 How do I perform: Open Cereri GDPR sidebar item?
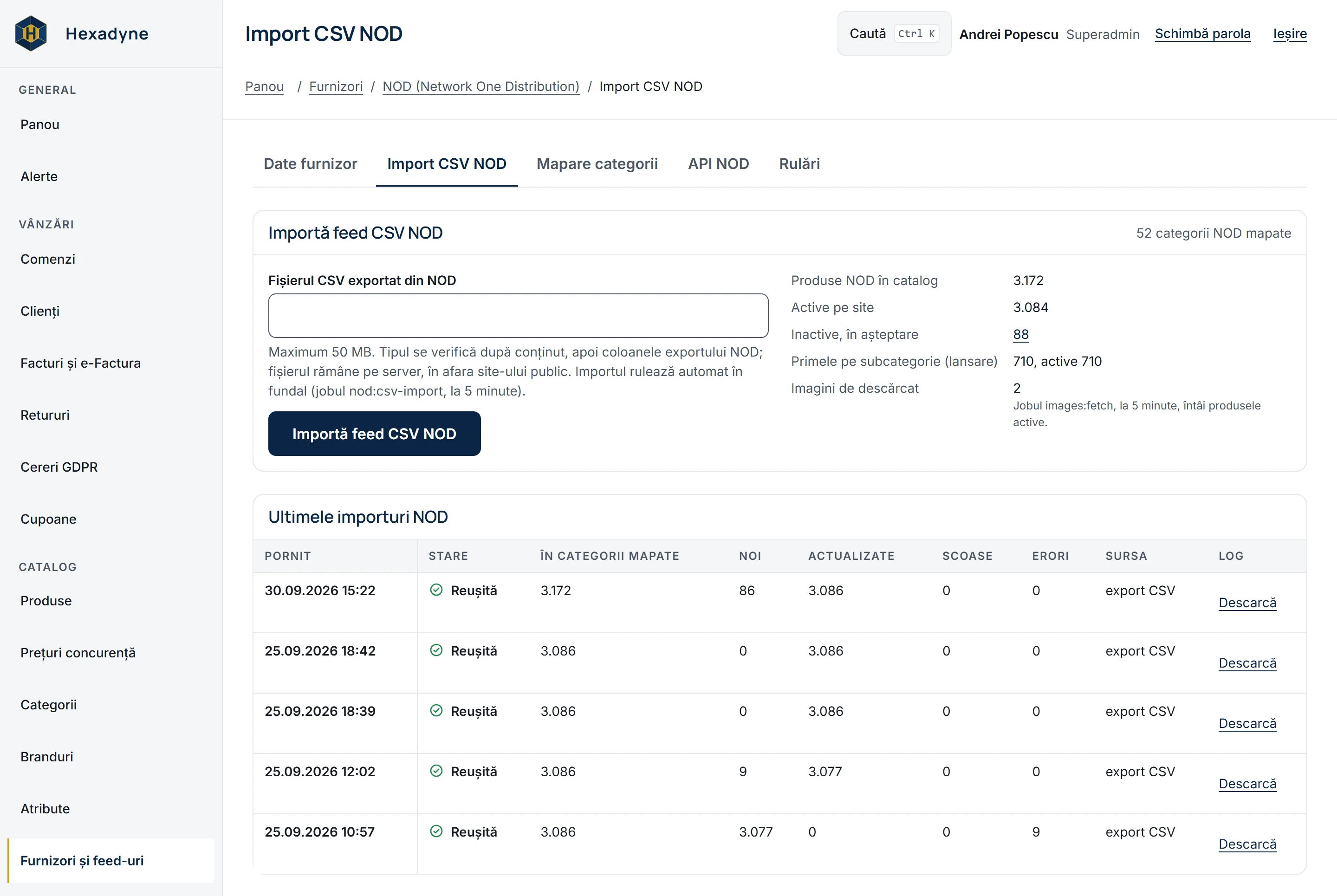pyautogui.click(x=111, y=467)
